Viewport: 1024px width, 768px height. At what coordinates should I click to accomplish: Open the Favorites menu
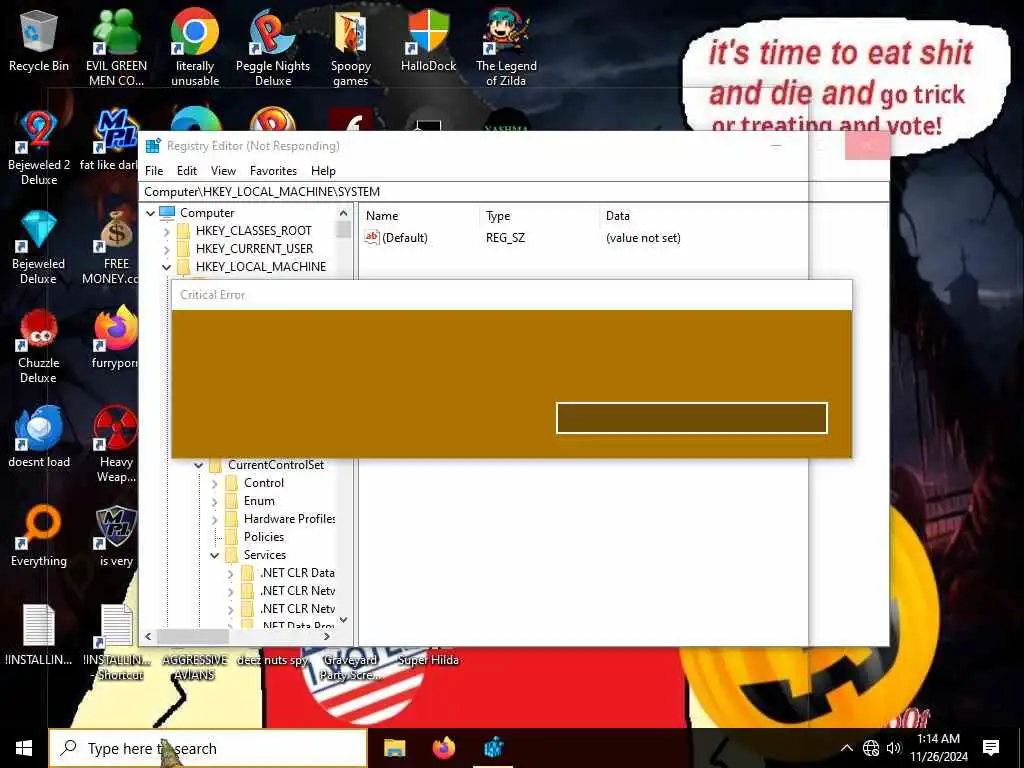[x=273, y=170]
